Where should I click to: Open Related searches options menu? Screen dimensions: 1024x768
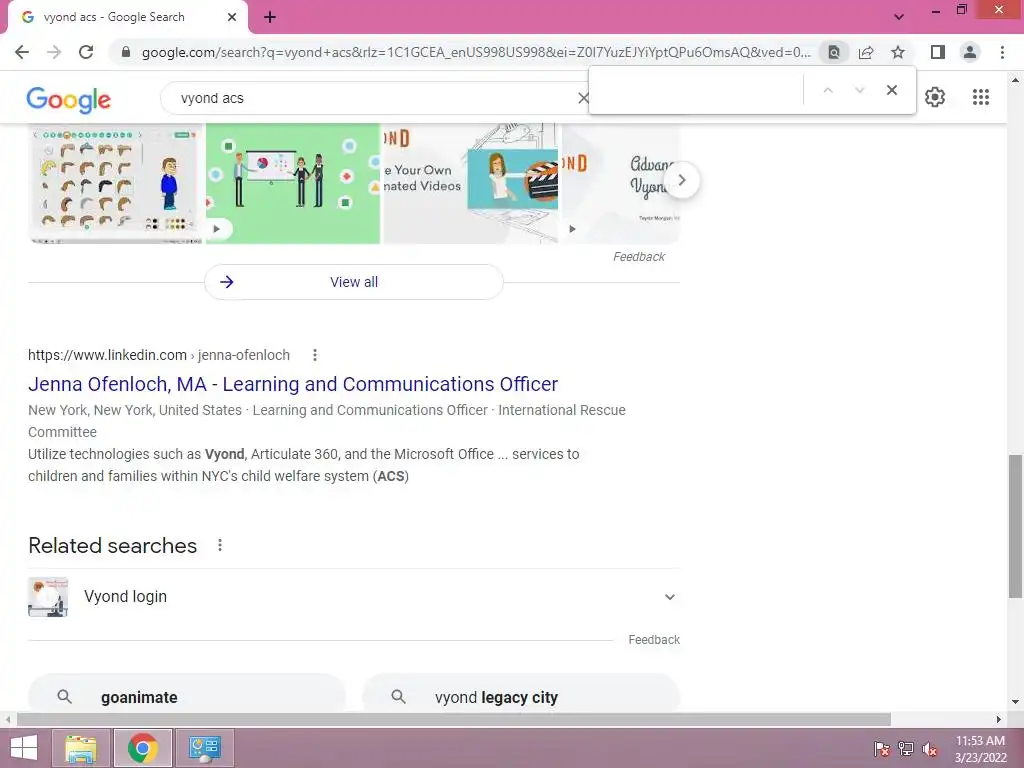220,545
